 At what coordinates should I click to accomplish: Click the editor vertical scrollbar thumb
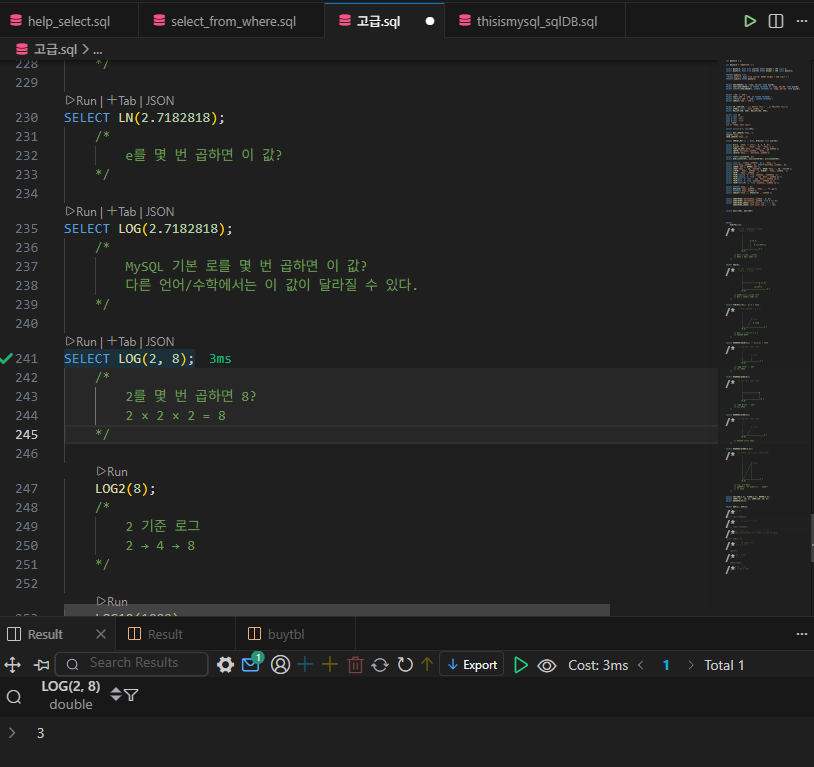point(812,537)
